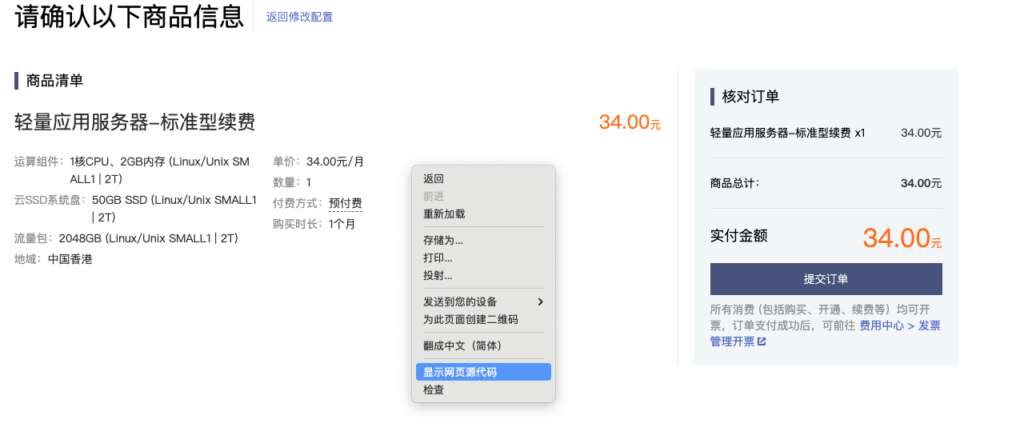Click the external-link icon beside 管理开票
This screenshot has height=447, width=1024.
pyautogui.click(x=761, y=342)
